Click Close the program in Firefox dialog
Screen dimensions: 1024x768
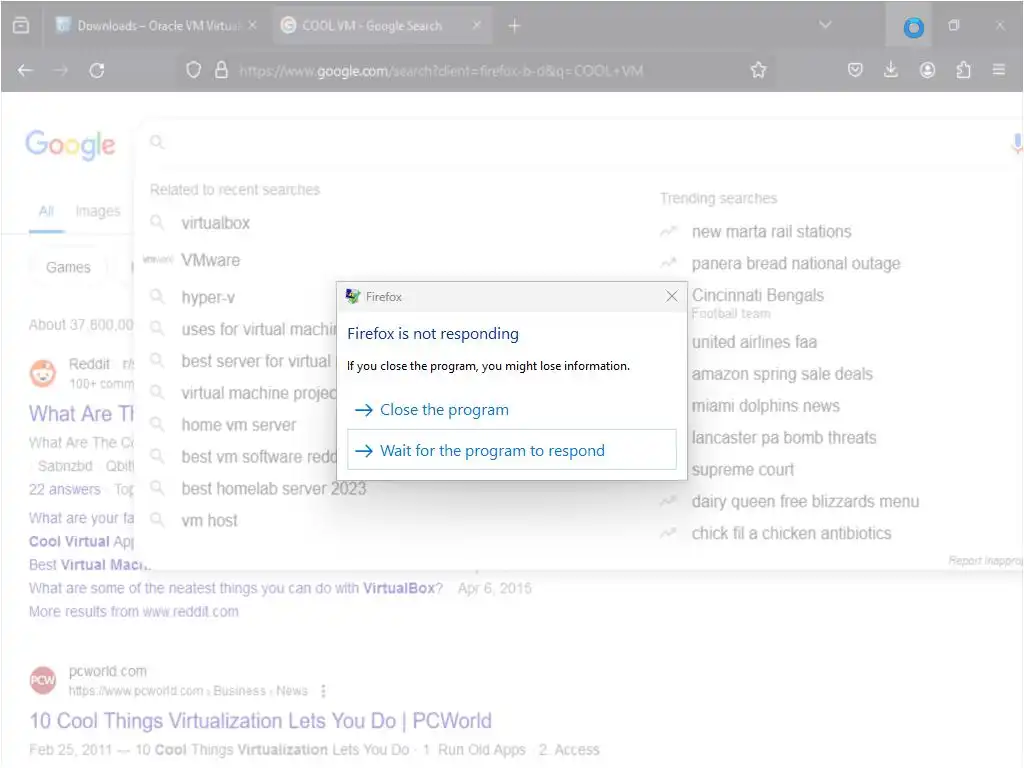click(x=511, y=409)
